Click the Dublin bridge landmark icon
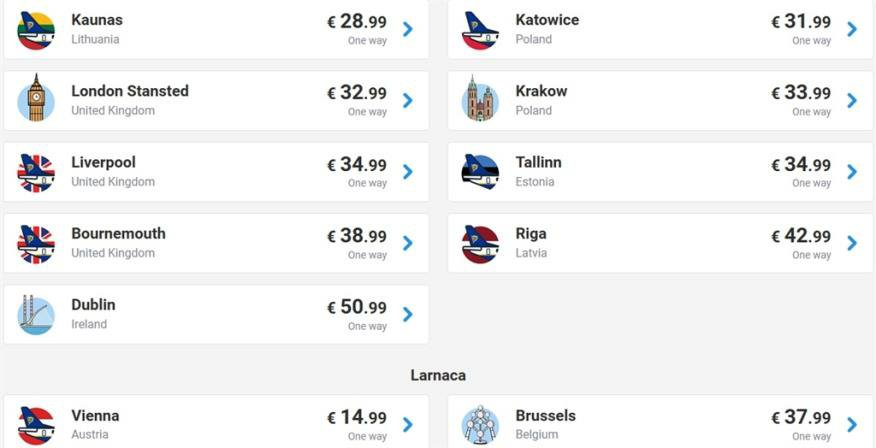The height and width of the screenshot is (448, 876). point(36,315)
